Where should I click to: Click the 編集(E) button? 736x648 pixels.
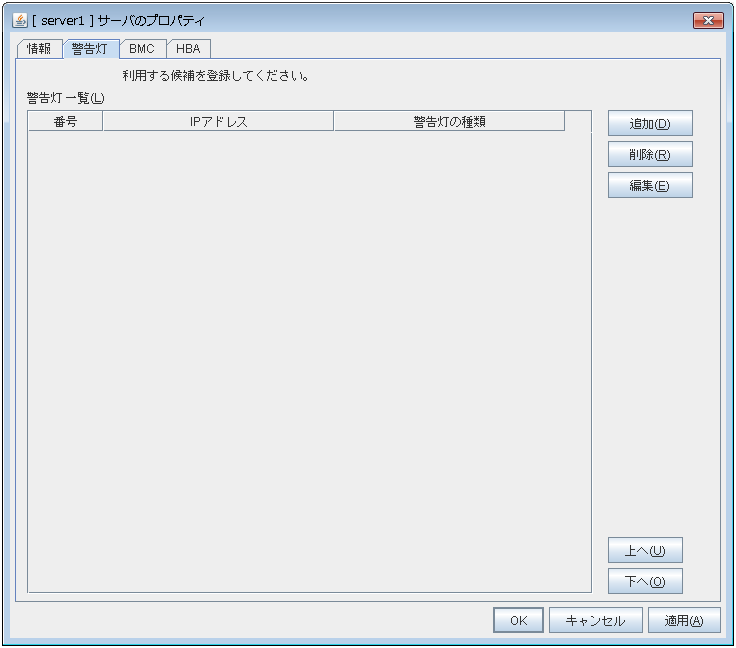tap(650, 185)
